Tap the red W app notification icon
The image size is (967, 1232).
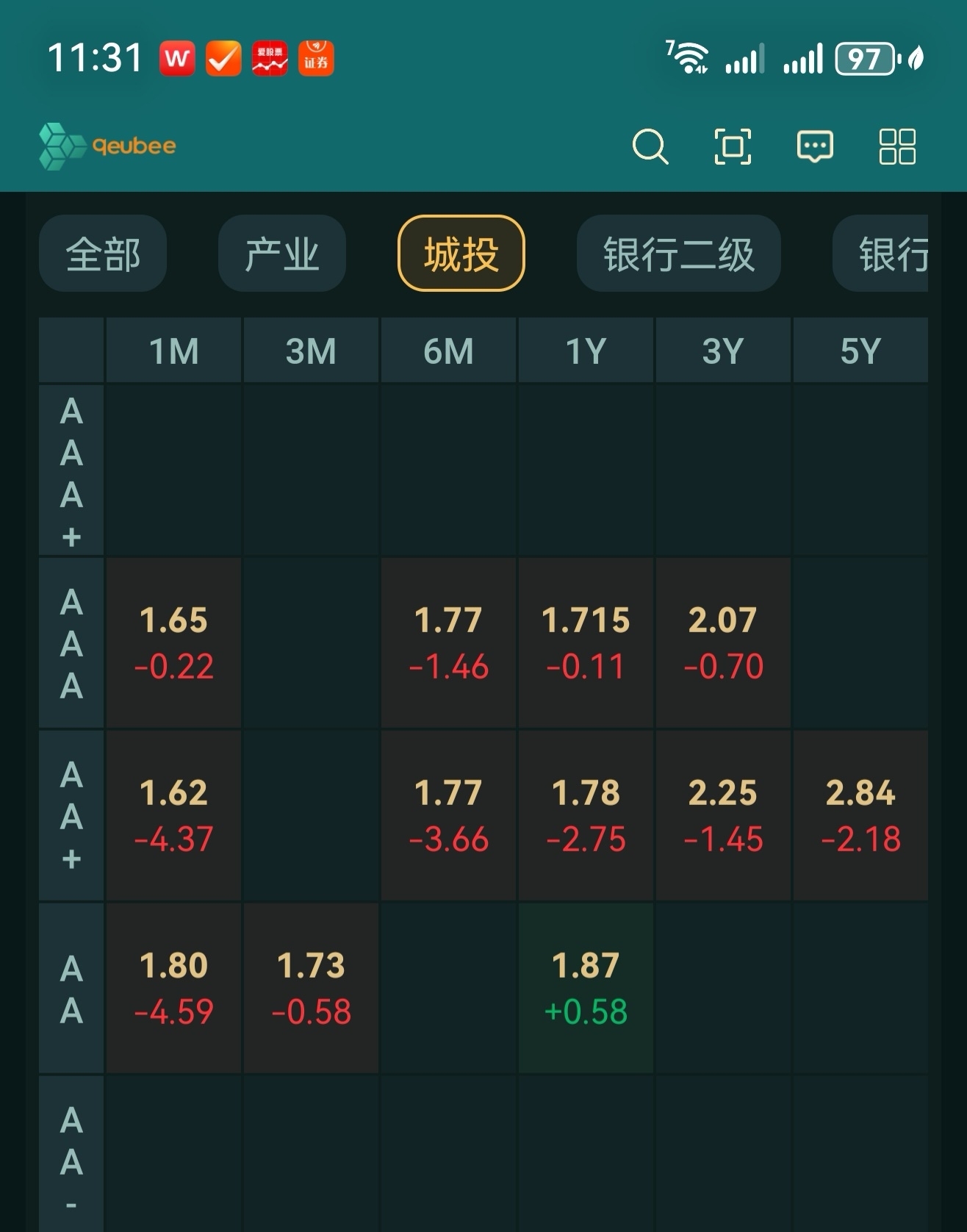(177, 59)
